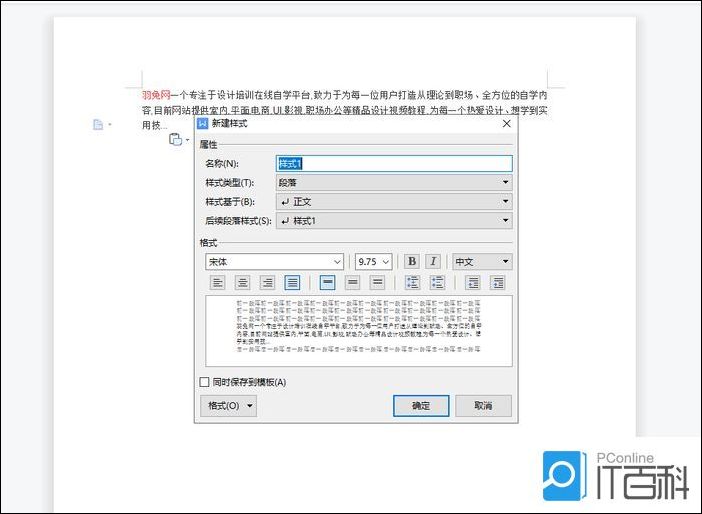Click the red 羽兔网 text in document
Screen dimensions: 702x514
(156, 95)
